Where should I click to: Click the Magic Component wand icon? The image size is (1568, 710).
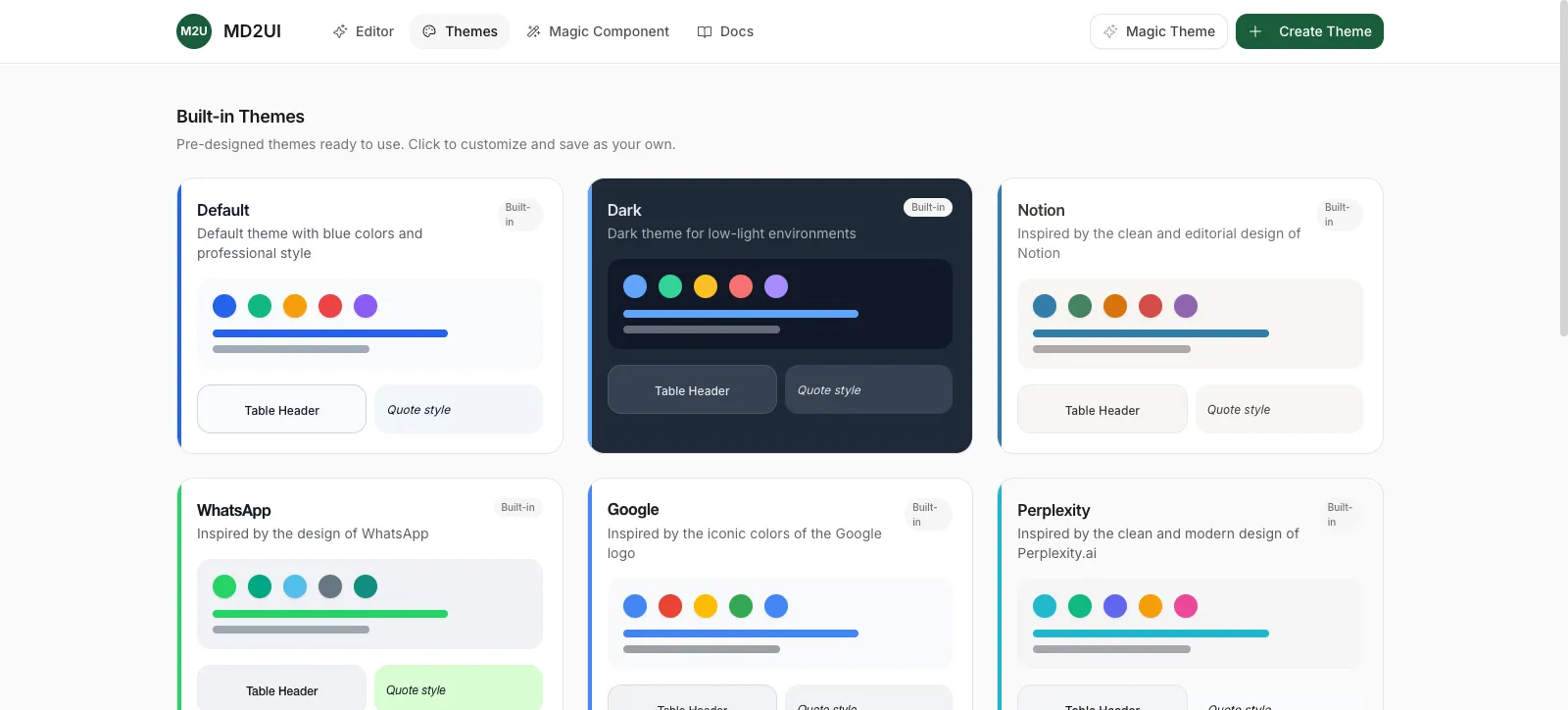coord(533,31)
